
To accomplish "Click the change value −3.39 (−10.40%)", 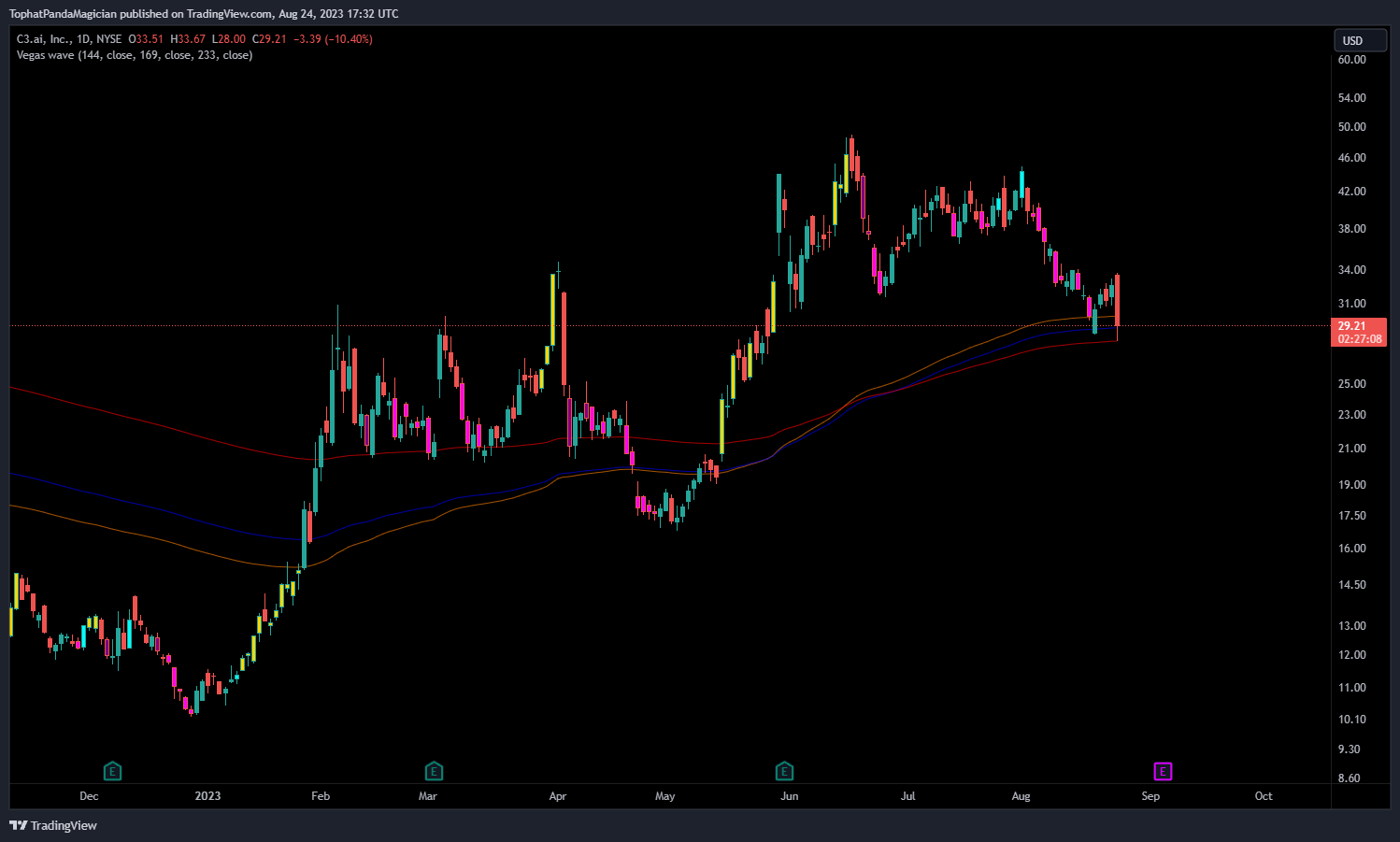I will tap(333, 39).
